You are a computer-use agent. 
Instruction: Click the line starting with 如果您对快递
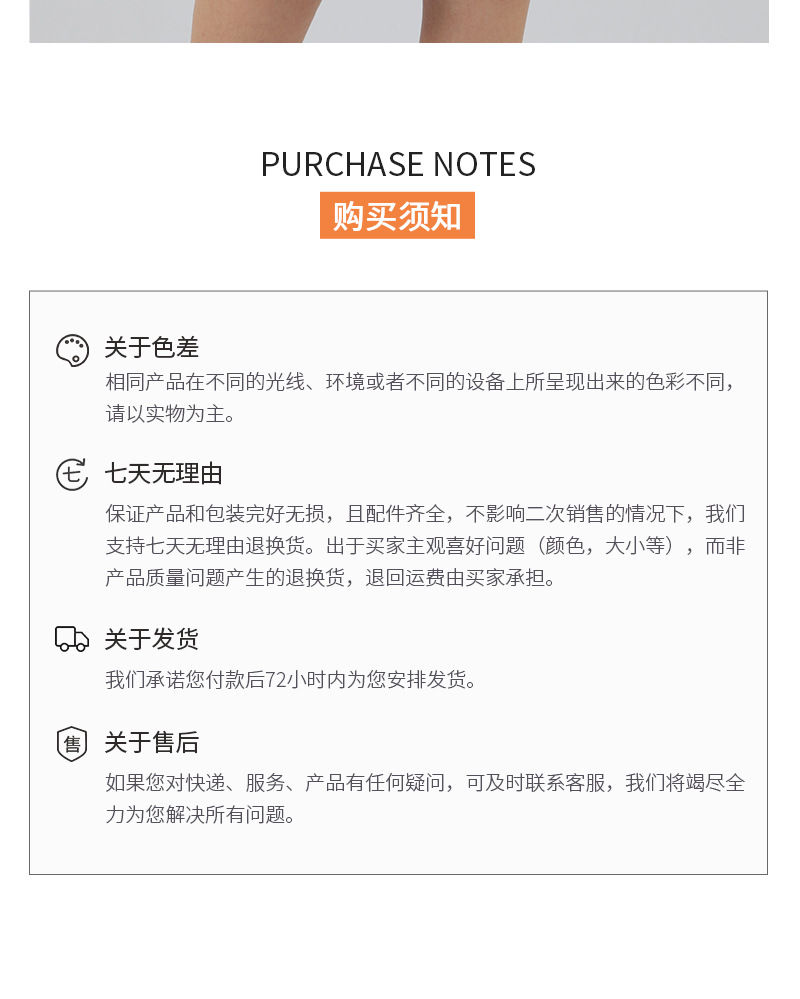[425, 783]
